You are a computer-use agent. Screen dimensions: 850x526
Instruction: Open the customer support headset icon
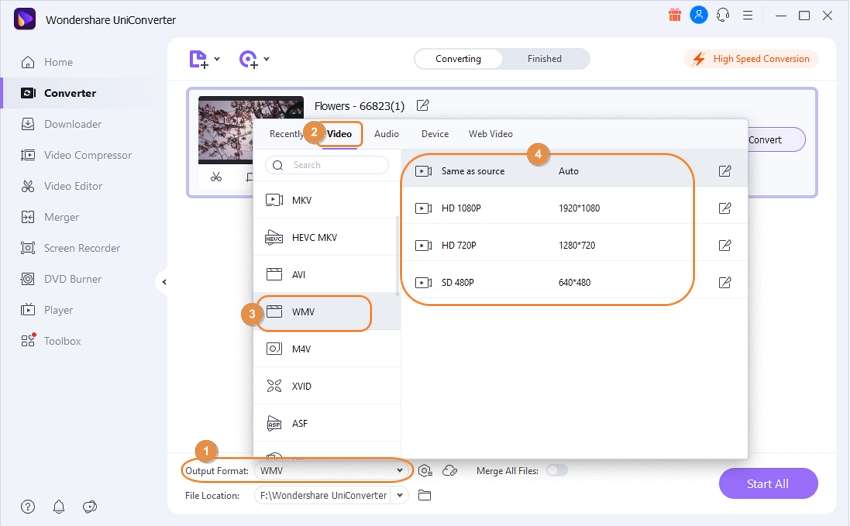coord(723,15)
